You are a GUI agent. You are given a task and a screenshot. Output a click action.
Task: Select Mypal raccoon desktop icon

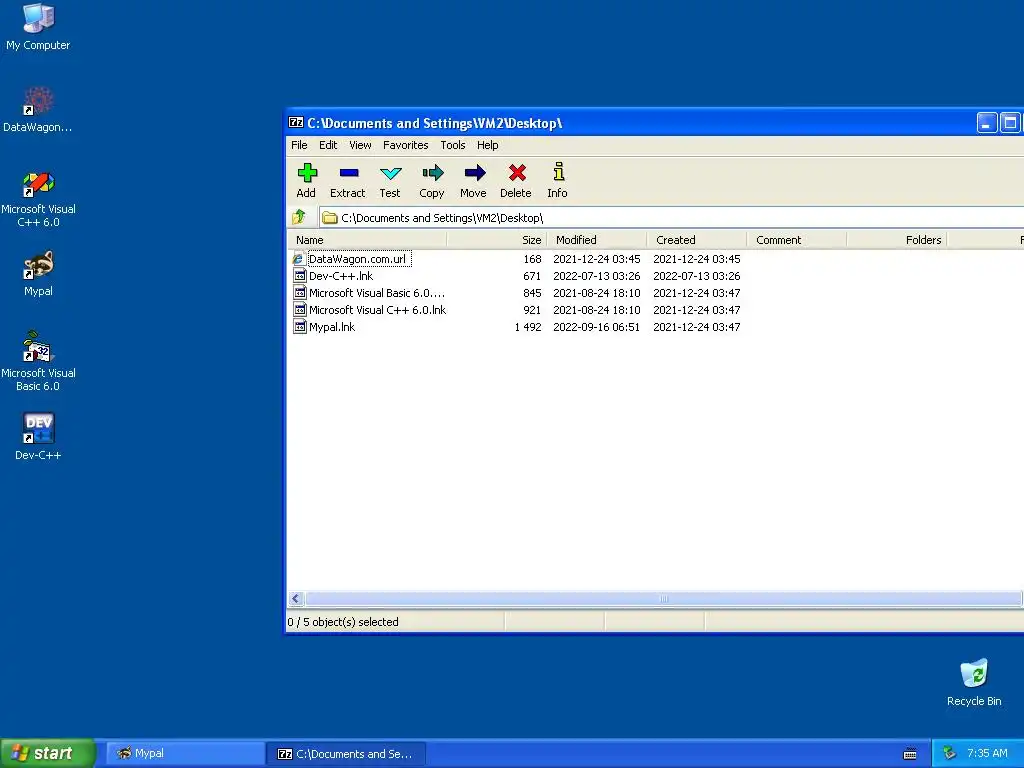coord(38,266)
